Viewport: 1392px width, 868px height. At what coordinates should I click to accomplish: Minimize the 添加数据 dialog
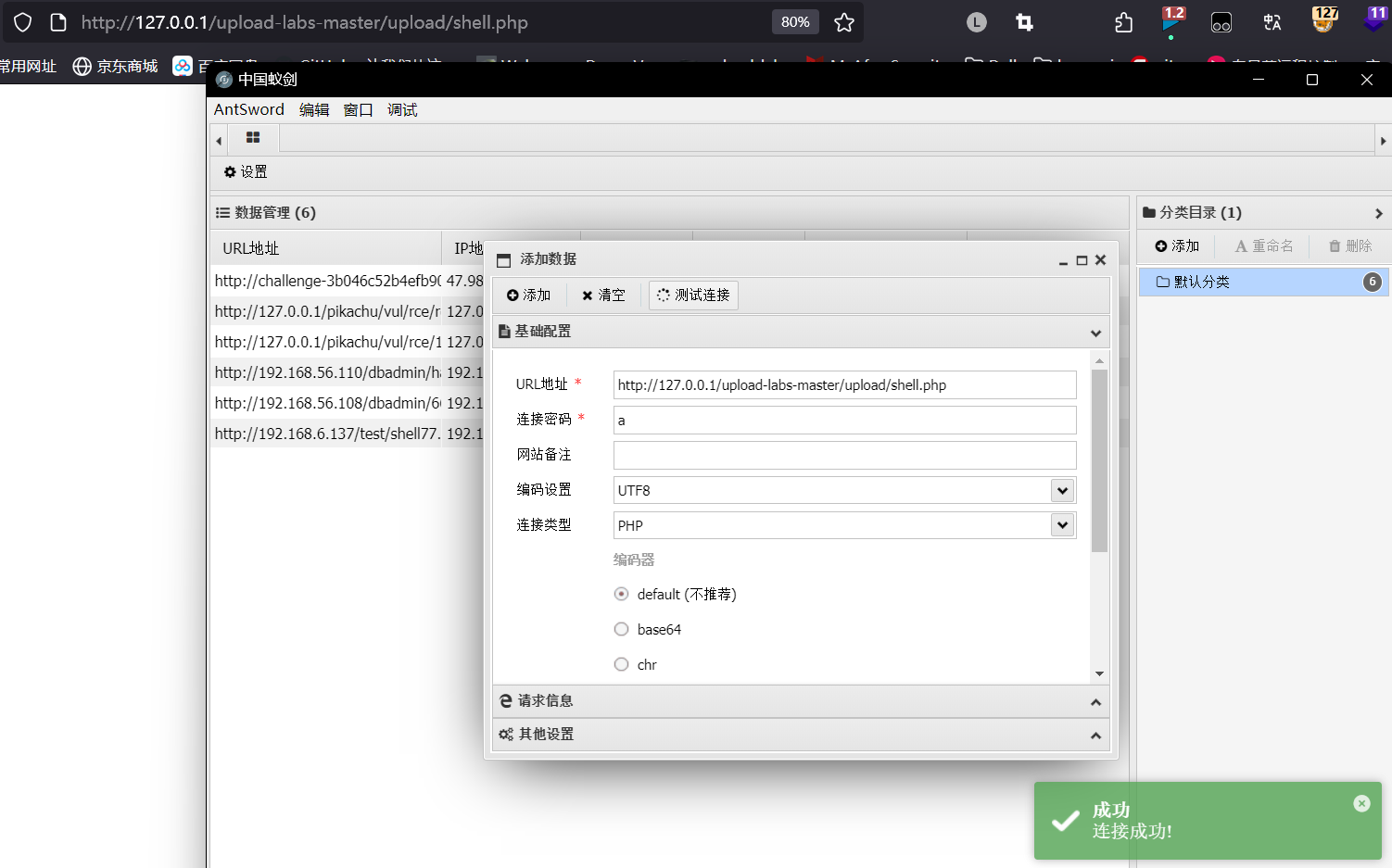1063,261
